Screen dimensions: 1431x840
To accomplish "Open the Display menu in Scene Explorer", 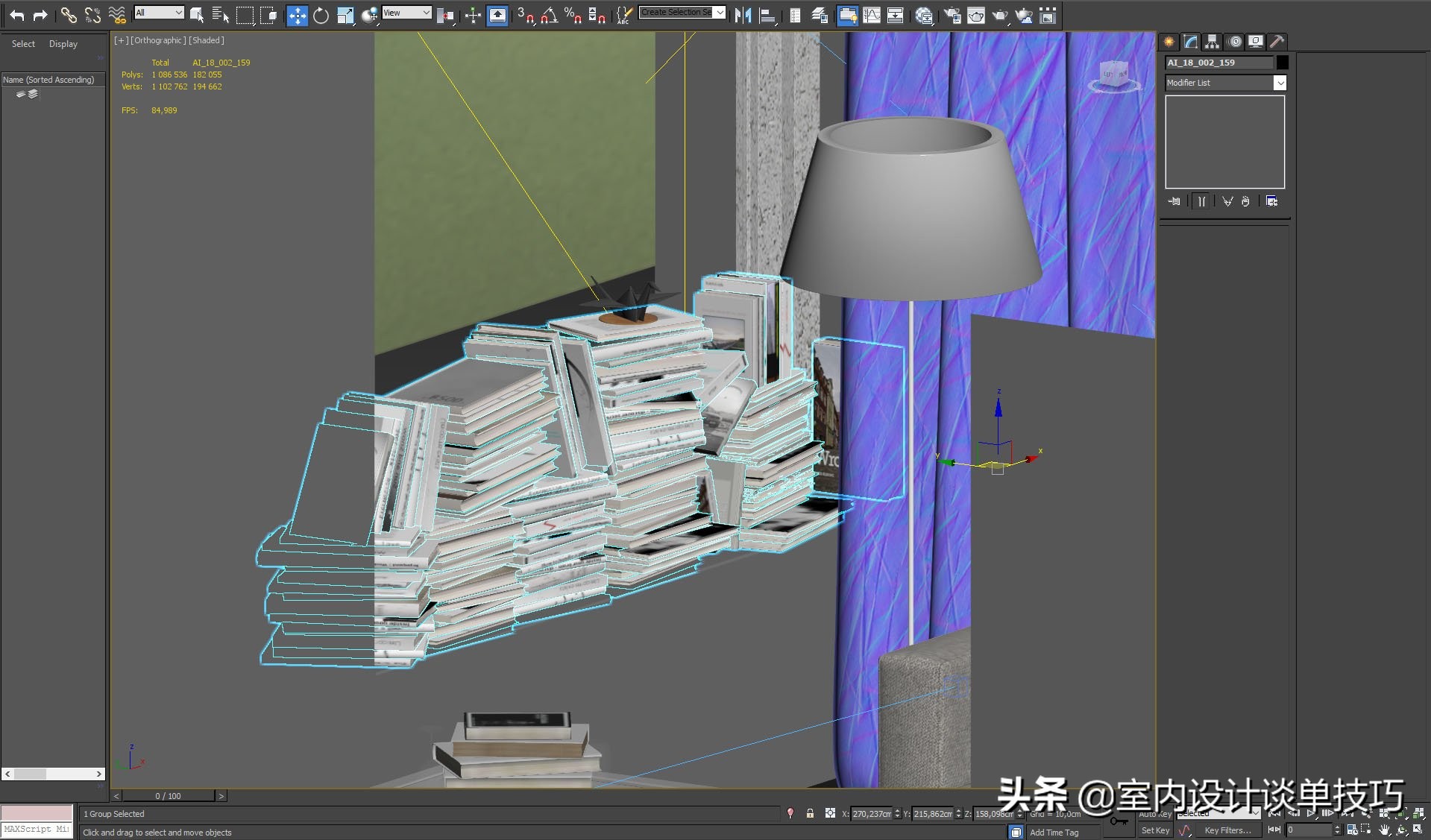I will point(63,44).
